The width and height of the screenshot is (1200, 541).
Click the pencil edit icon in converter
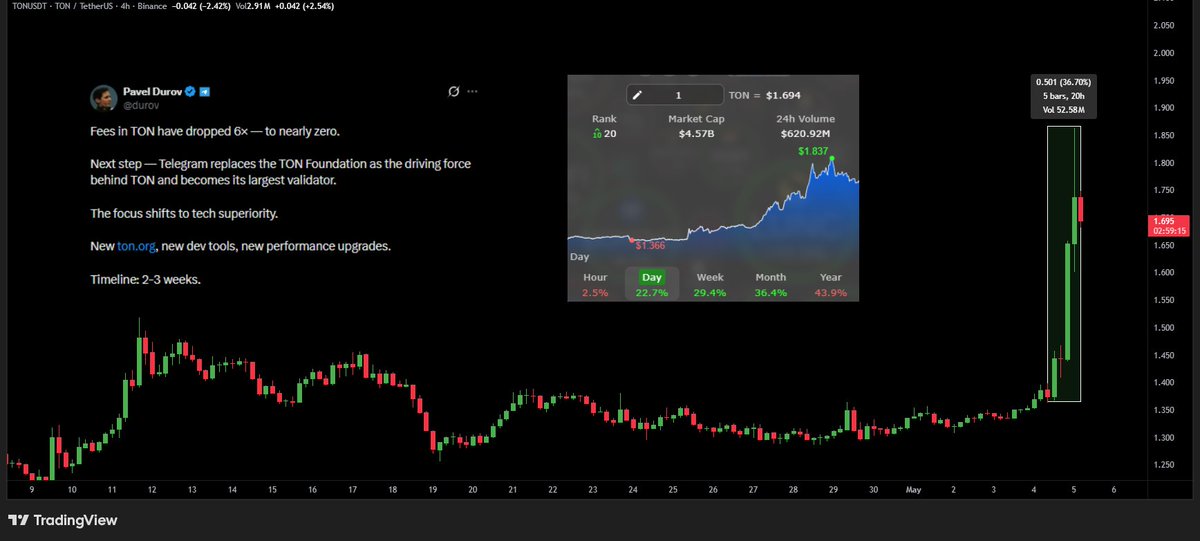pos(637,95)
